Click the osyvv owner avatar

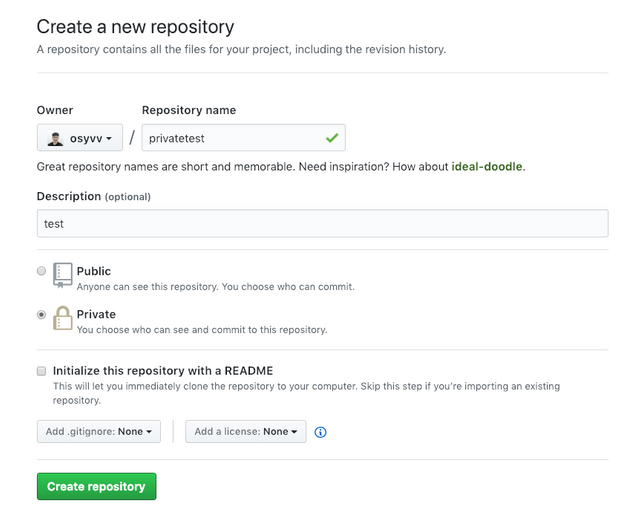click(55, 138)
